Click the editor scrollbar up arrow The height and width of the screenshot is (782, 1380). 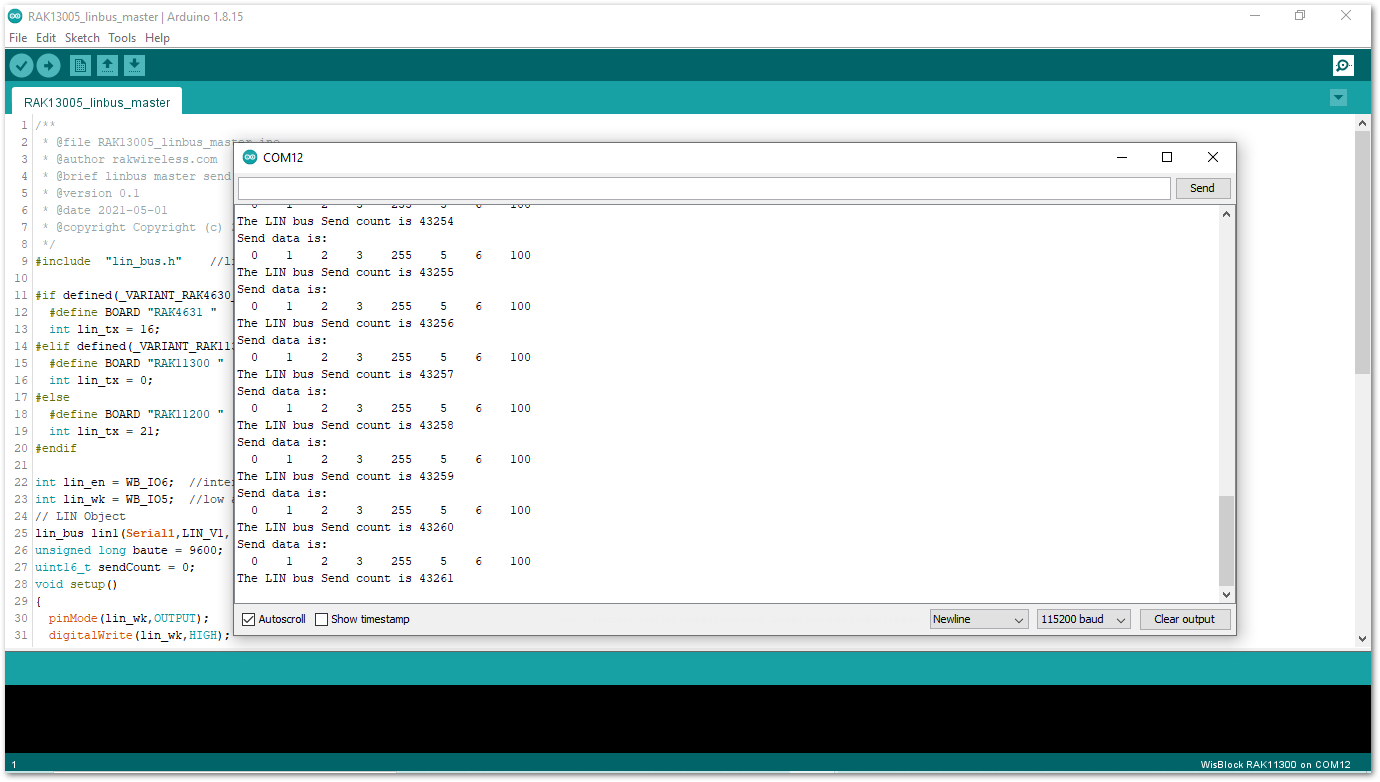[1362, 122]
